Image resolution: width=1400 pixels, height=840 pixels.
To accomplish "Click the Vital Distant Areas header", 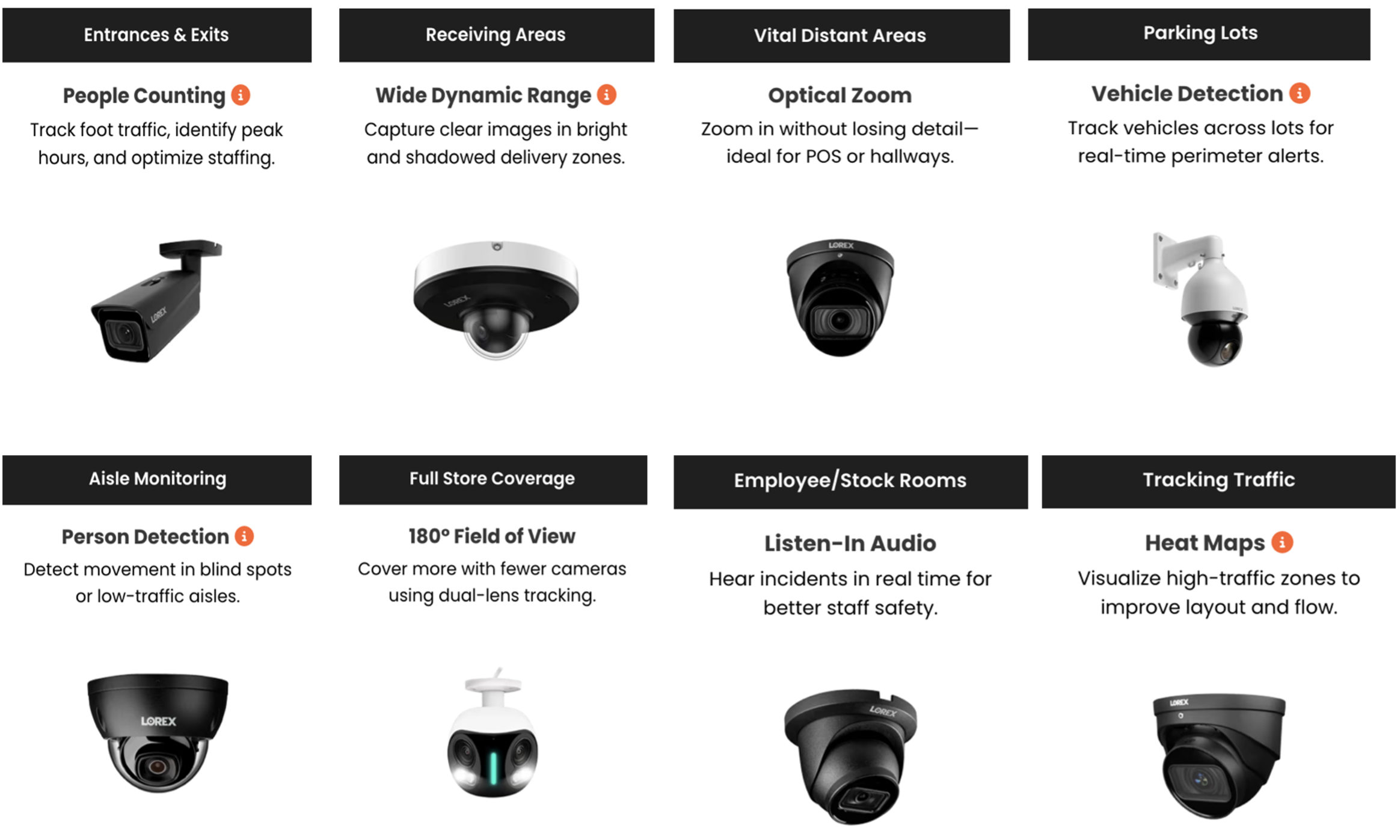I will click(840, 35).
